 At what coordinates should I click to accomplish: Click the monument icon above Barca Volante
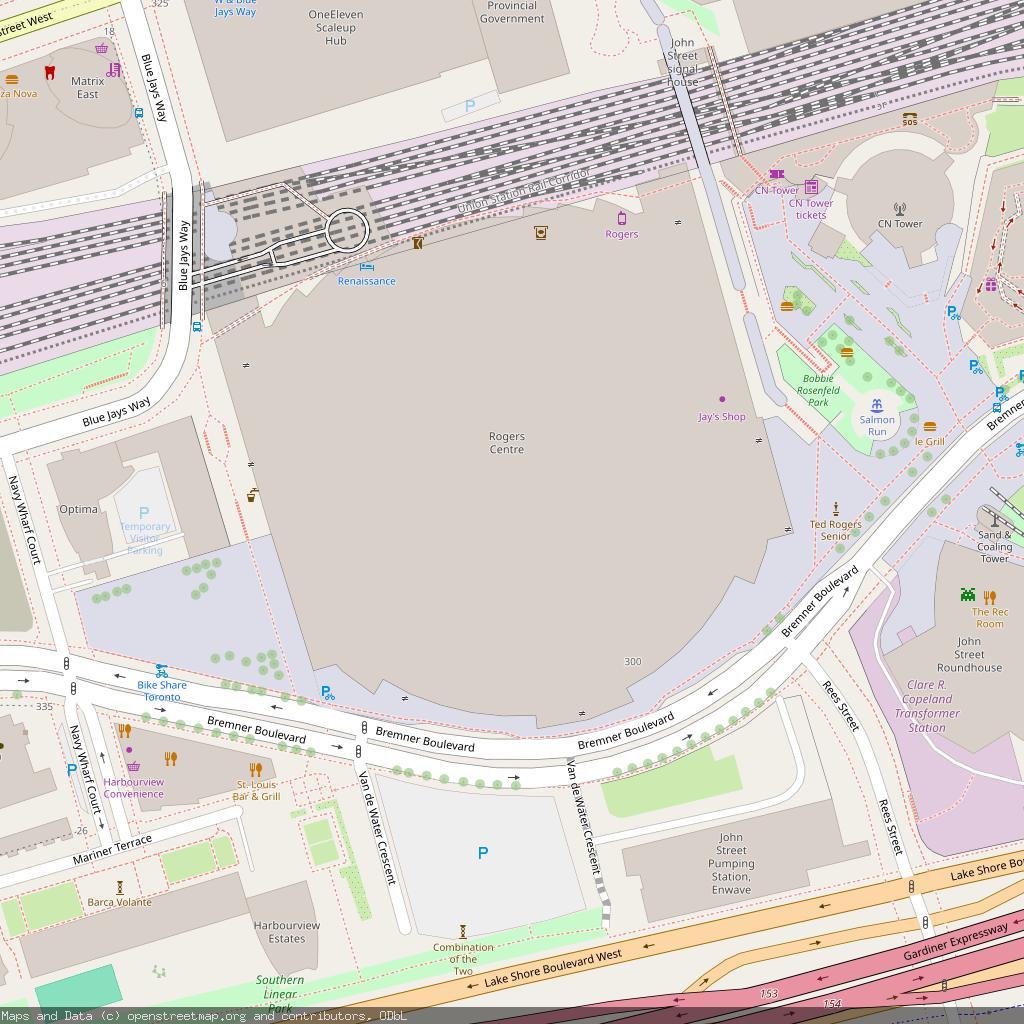[x=120, y=888]
